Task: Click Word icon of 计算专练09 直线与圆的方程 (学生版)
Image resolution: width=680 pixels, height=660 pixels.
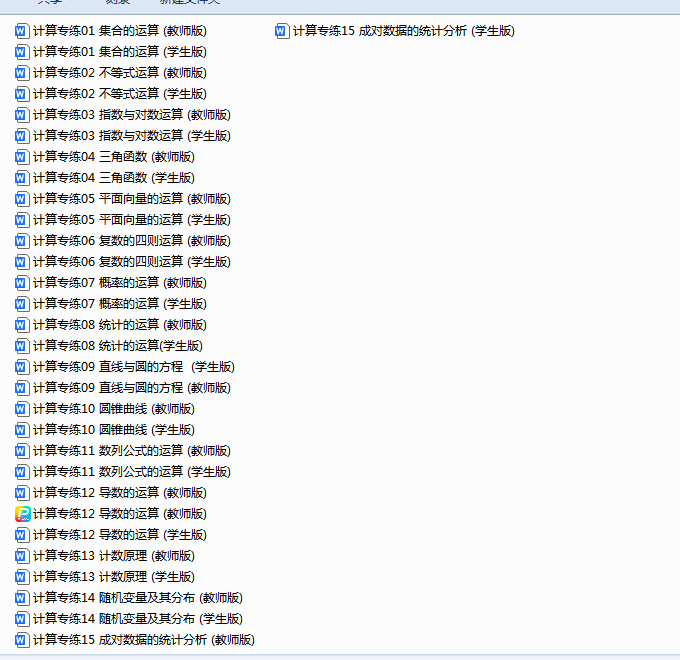Action: point(23,367)
